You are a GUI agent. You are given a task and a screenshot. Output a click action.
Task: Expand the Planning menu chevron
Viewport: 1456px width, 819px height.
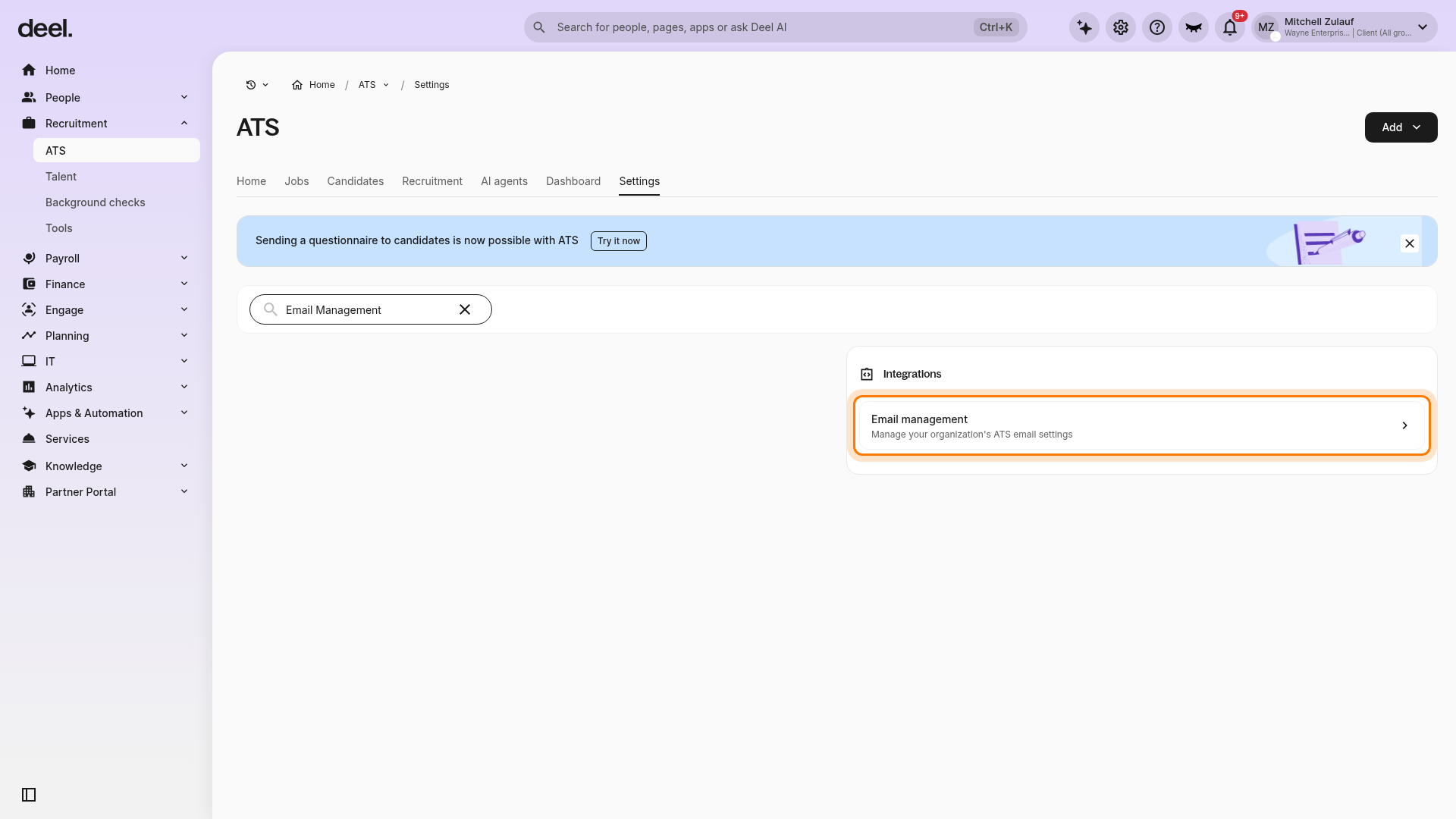click(184, 335)
